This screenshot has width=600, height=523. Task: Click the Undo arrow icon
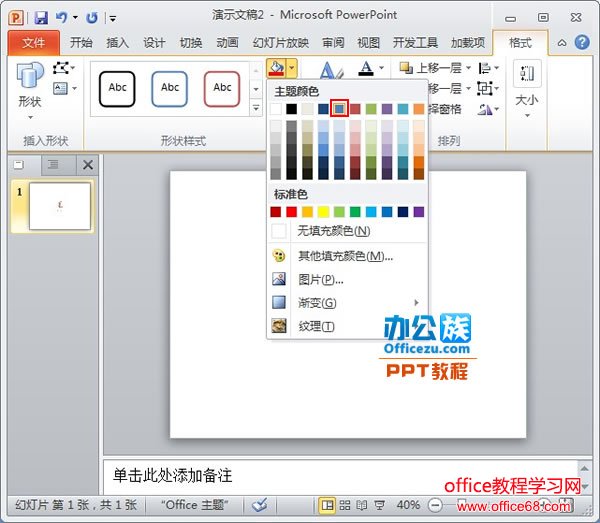pyautogui.click(x=61, y=17)
